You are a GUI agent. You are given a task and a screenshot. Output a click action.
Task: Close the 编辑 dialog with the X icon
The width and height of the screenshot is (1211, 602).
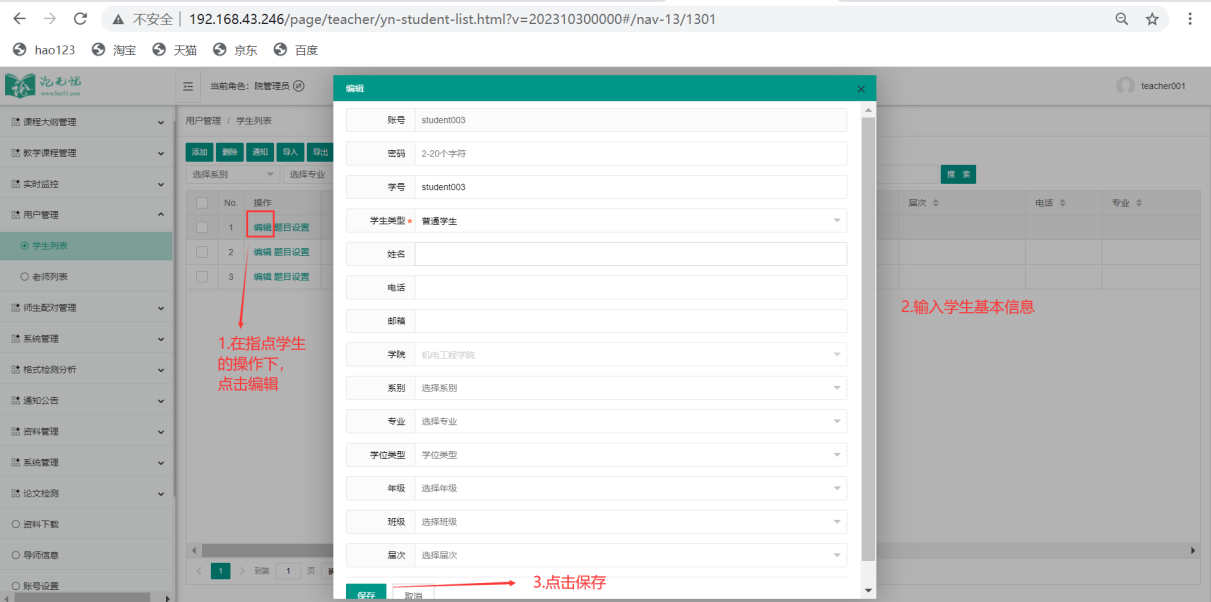pyautogui.click(x=861, y=89)
